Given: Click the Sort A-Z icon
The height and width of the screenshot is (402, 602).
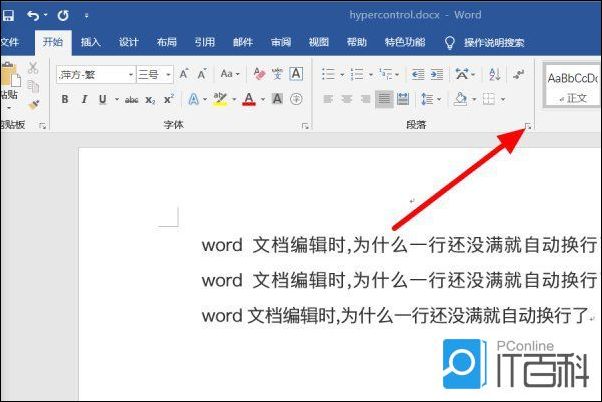Looking at the screenshot, I should click(x=494, y=74).
